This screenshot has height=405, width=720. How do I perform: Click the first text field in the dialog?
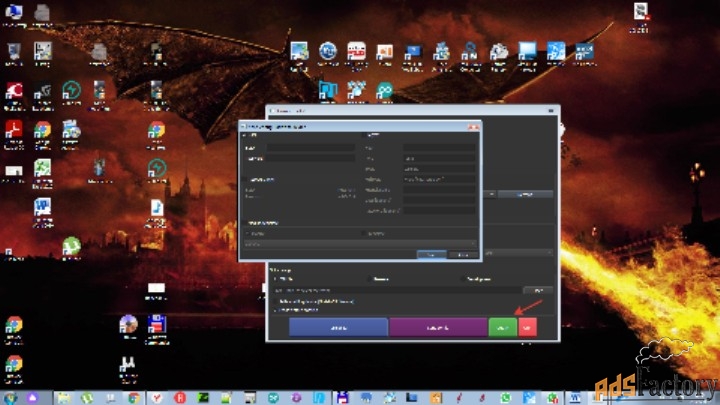(308, 148)
